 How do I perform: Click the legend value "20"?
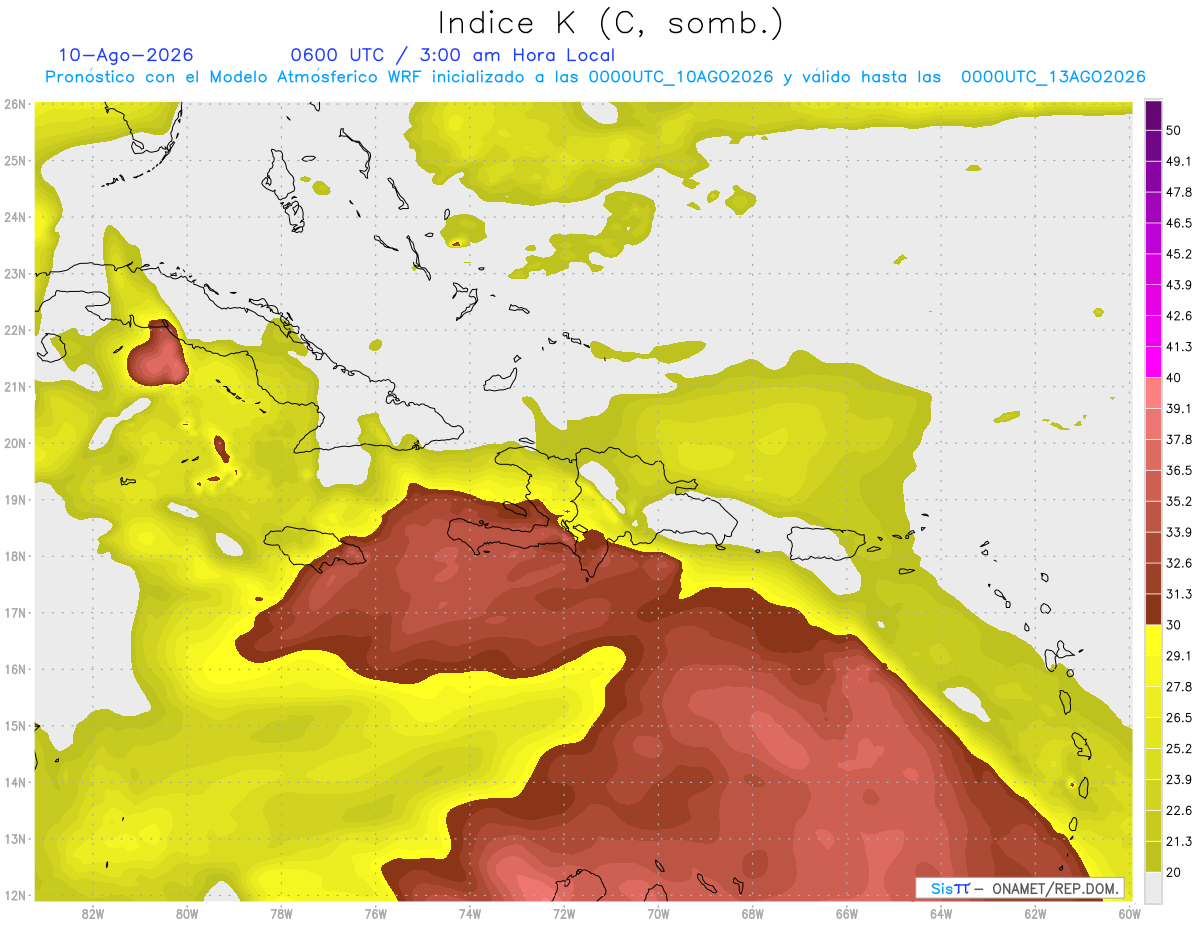tap(1175, 872)
